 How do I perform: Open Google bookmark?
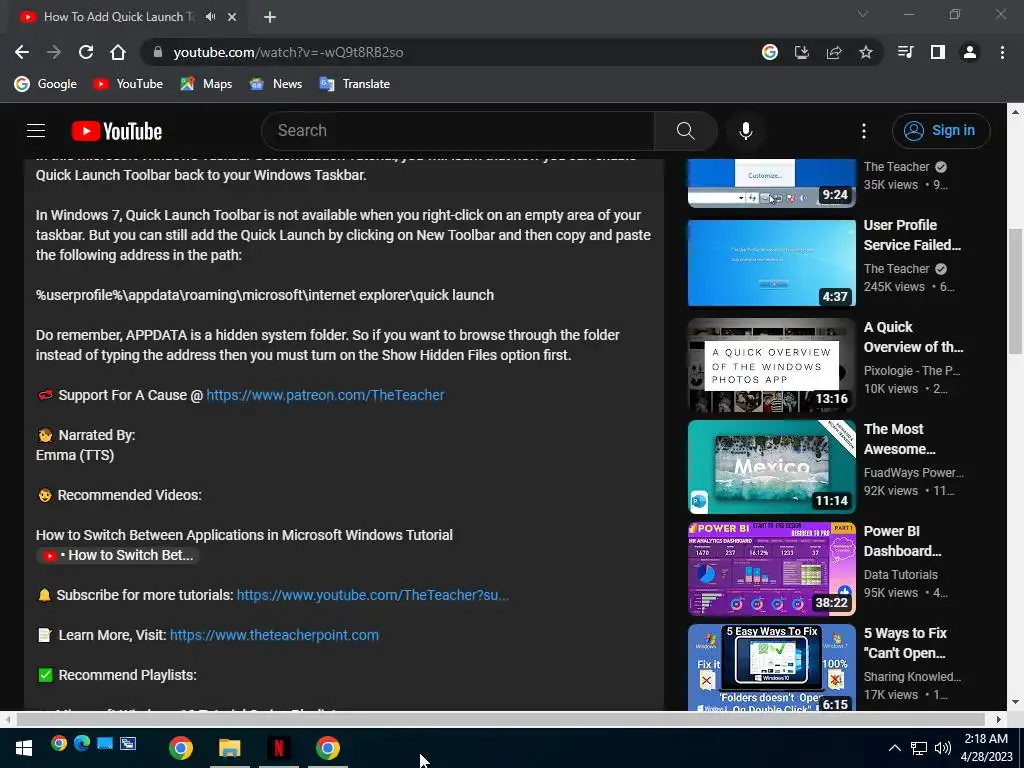pos(46,84)
